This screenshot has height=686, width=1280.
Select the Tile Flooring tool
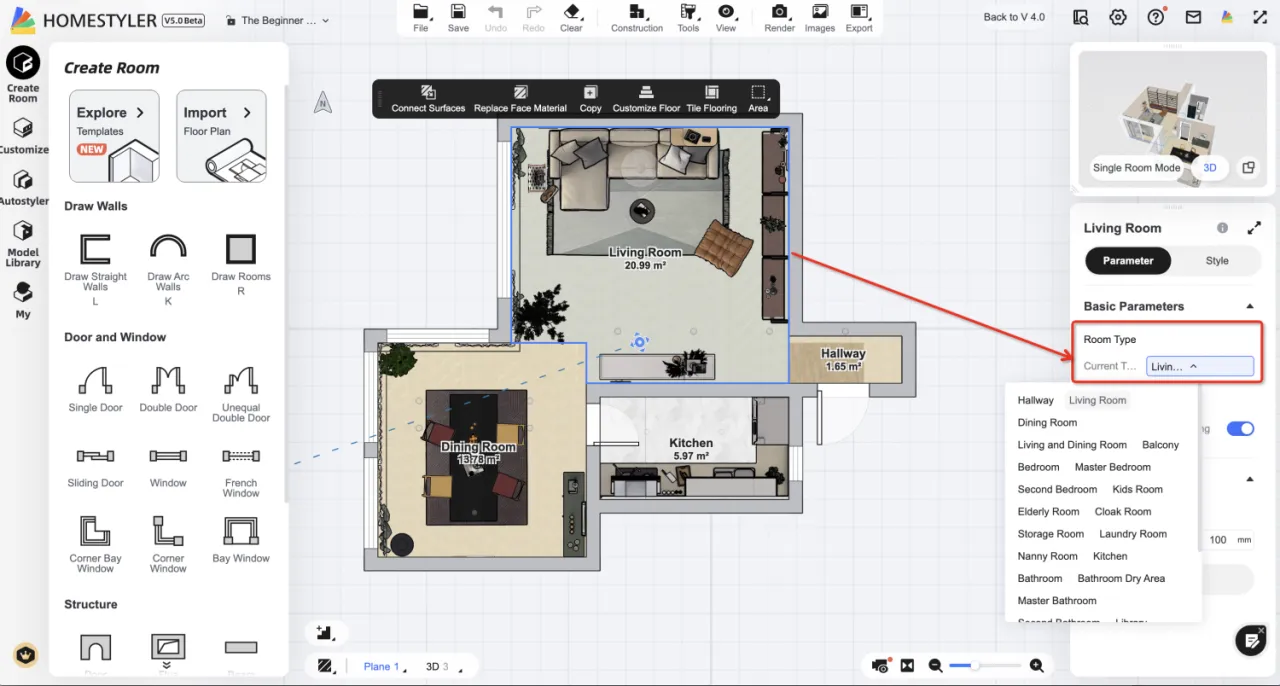pos(711,98)
